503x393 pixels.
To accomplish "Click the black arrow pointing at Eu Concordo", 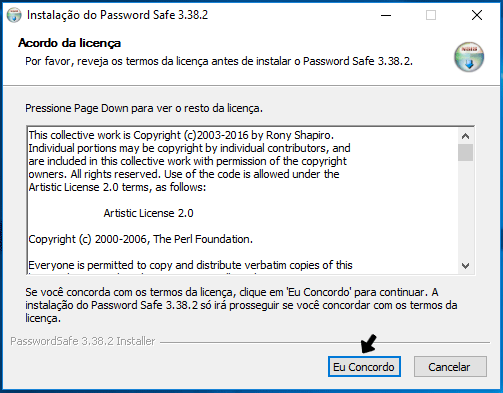I will pyautogui.click(x=369, y=344).
